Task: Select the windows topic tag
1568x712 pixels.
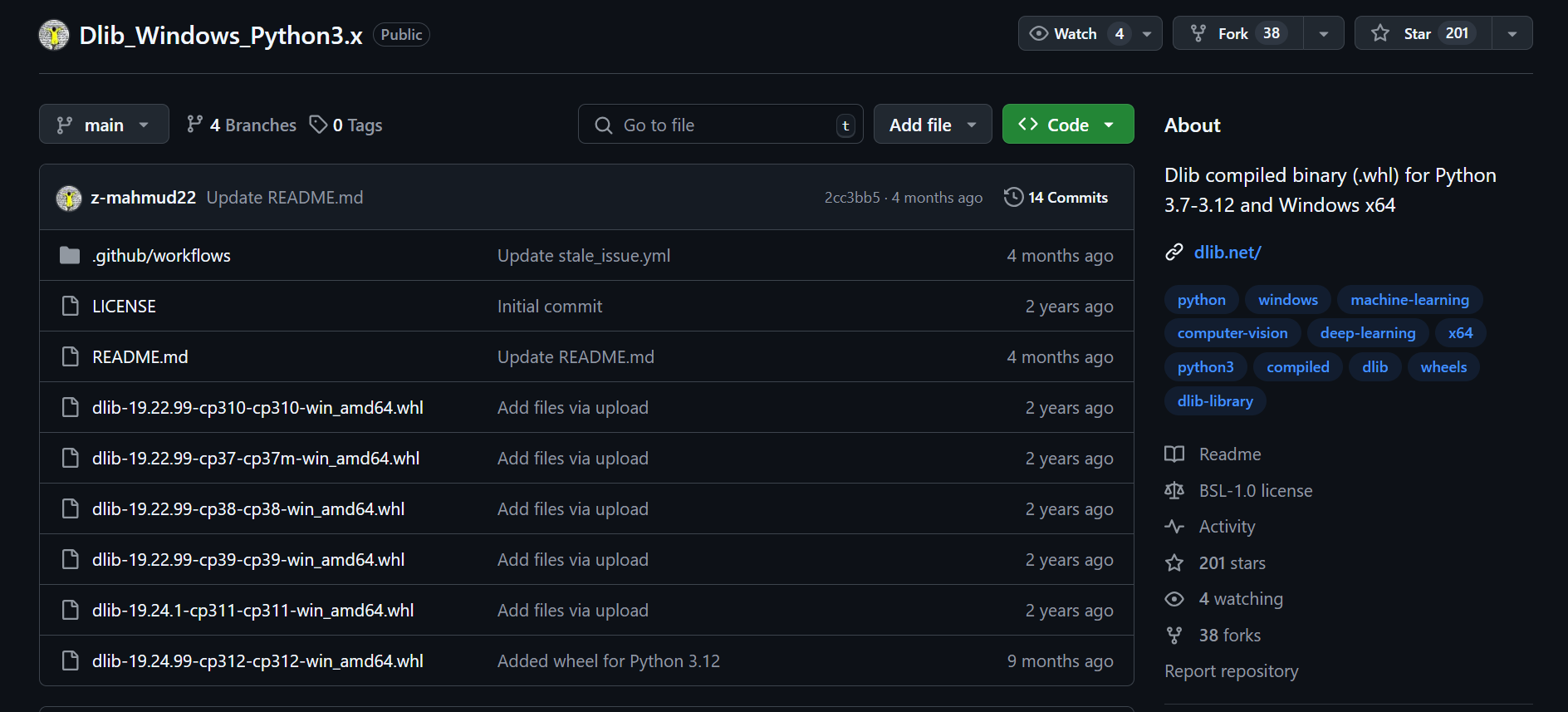Action: pos(1288,300)
